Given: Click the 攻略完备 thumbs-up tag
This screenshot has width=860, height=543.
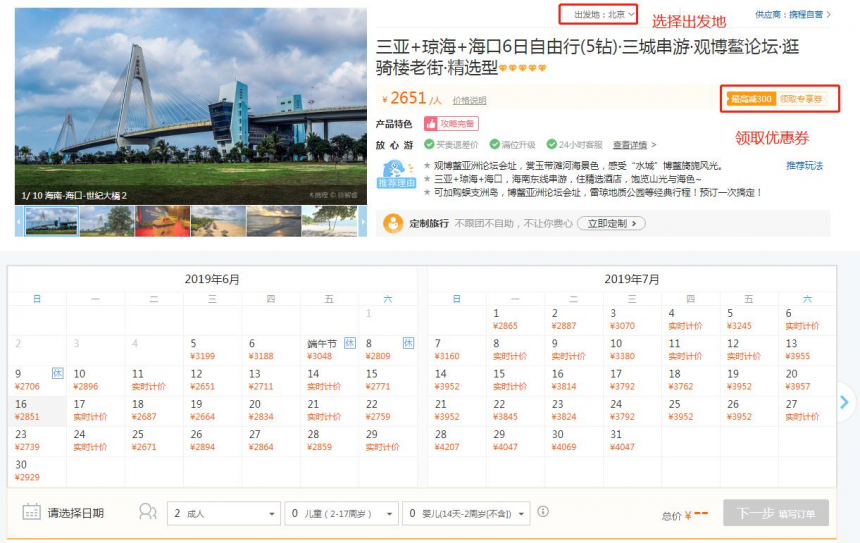Looking at the screenshot, I should point(451,123).
